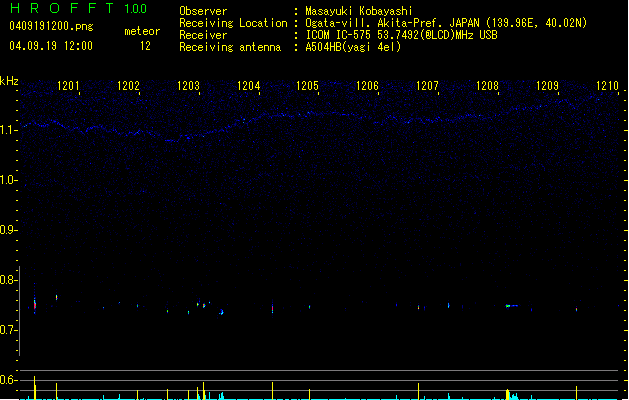Click the red meteor echo after 1204
The height and width of the screenshot is (400, 629).
pyautogui.click(x=273, y=309)
